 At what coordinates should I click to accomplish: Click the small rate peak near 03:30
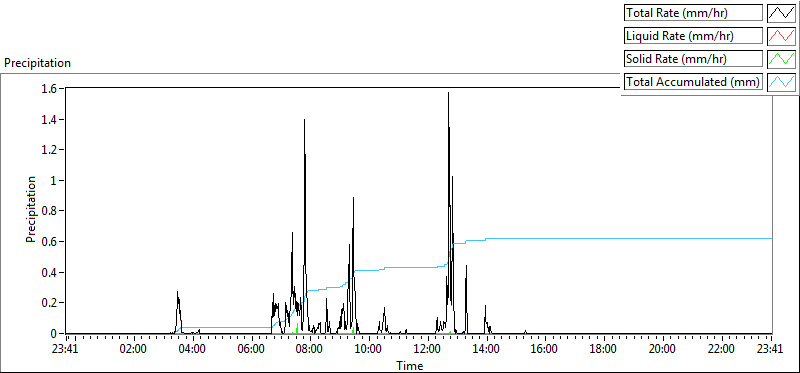pos(178,292)
